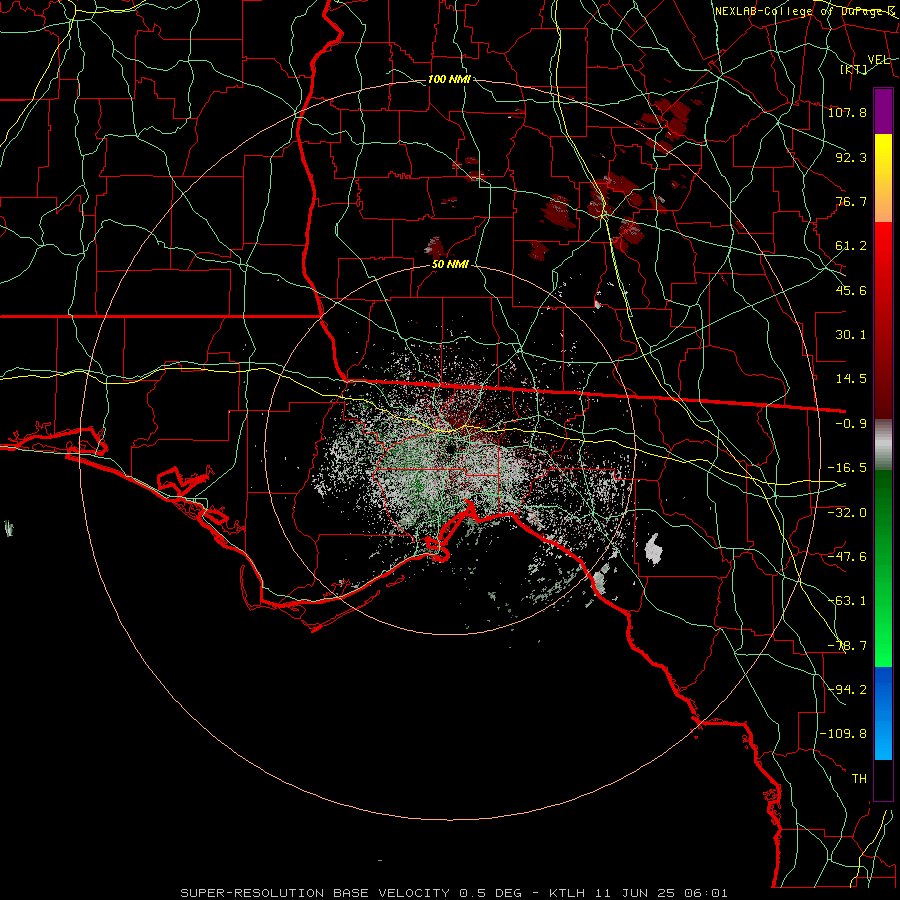900x900 pixels.
Task: Click the 30.1 value on velocity scale
Action: pyautogui.click(x=851, y=335)
